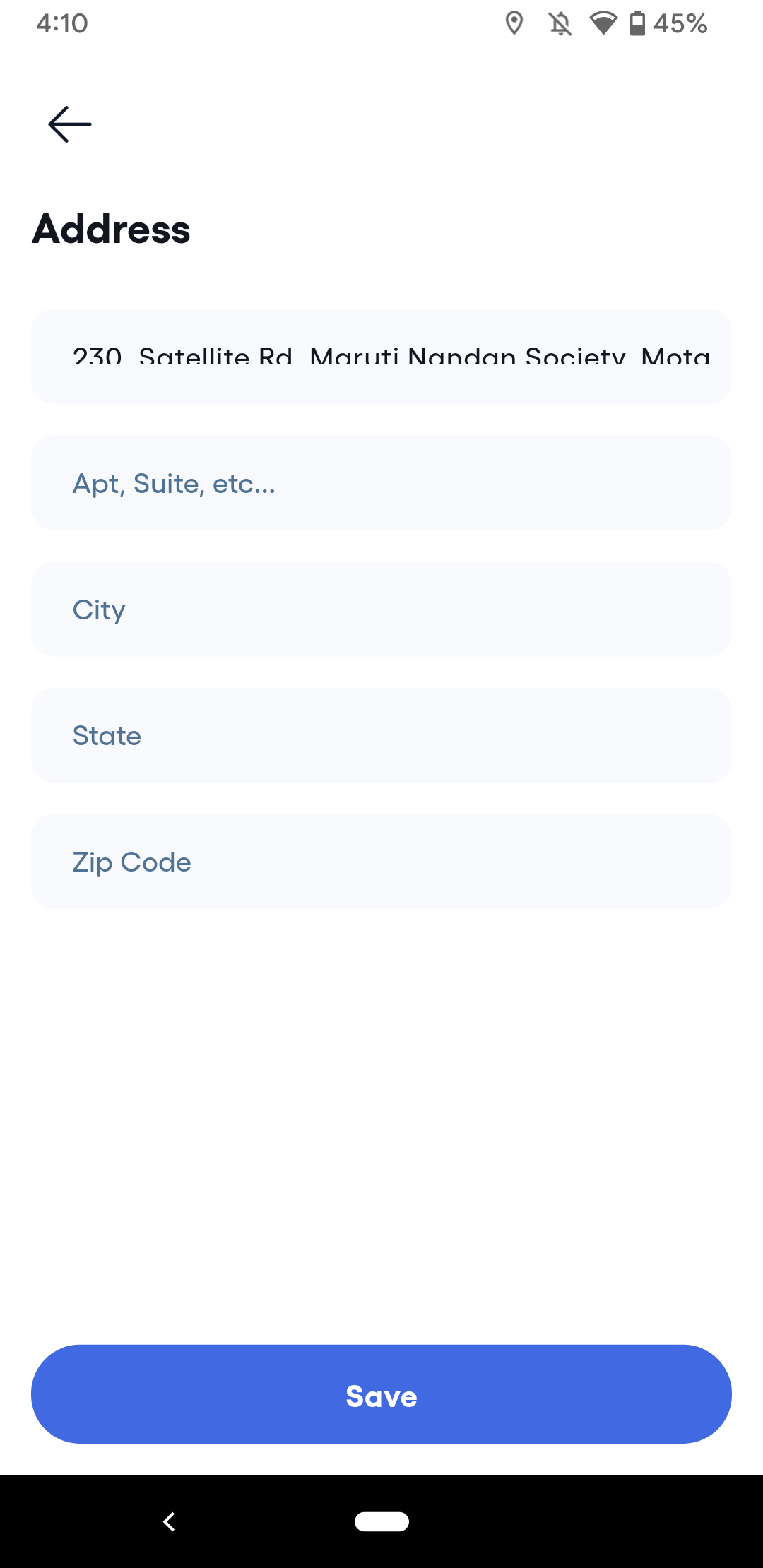Screen dimensions: 763x1568
Task: Tap the State input field
Action: click(x=381, y=735)
